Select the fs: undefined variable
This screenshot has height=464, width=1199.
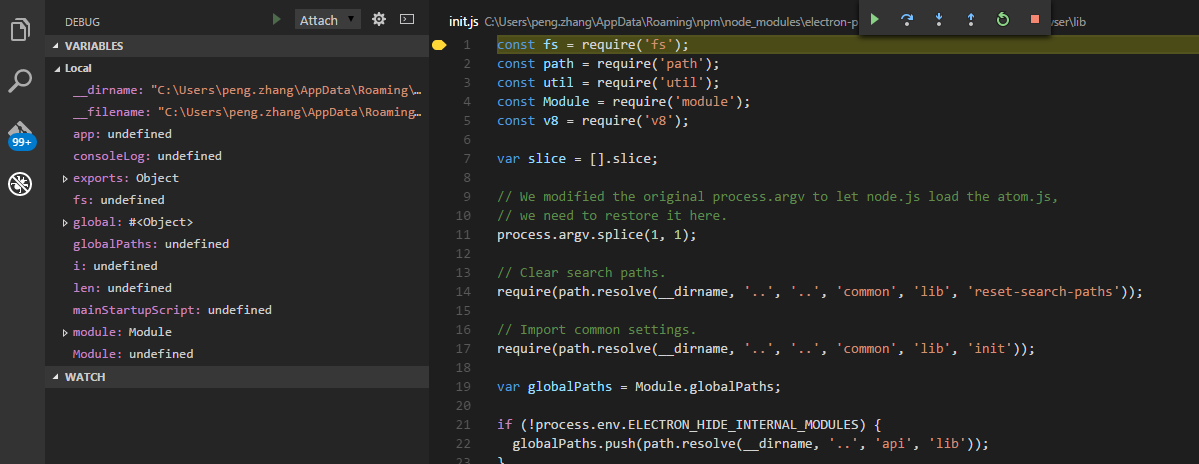237,200
